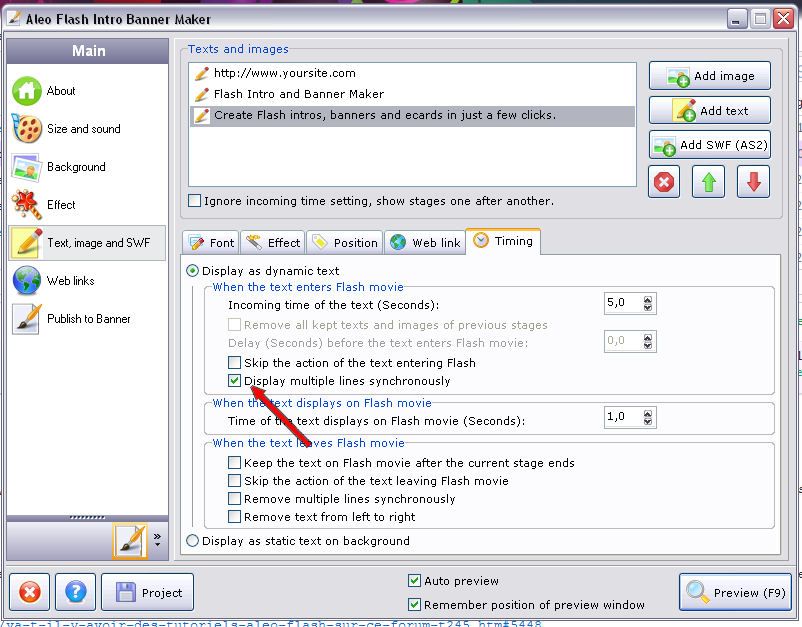This screenshot has height=627, width=802.
Task: Open Web links globe icon in sidebar
Action: [x=27, y=281]
